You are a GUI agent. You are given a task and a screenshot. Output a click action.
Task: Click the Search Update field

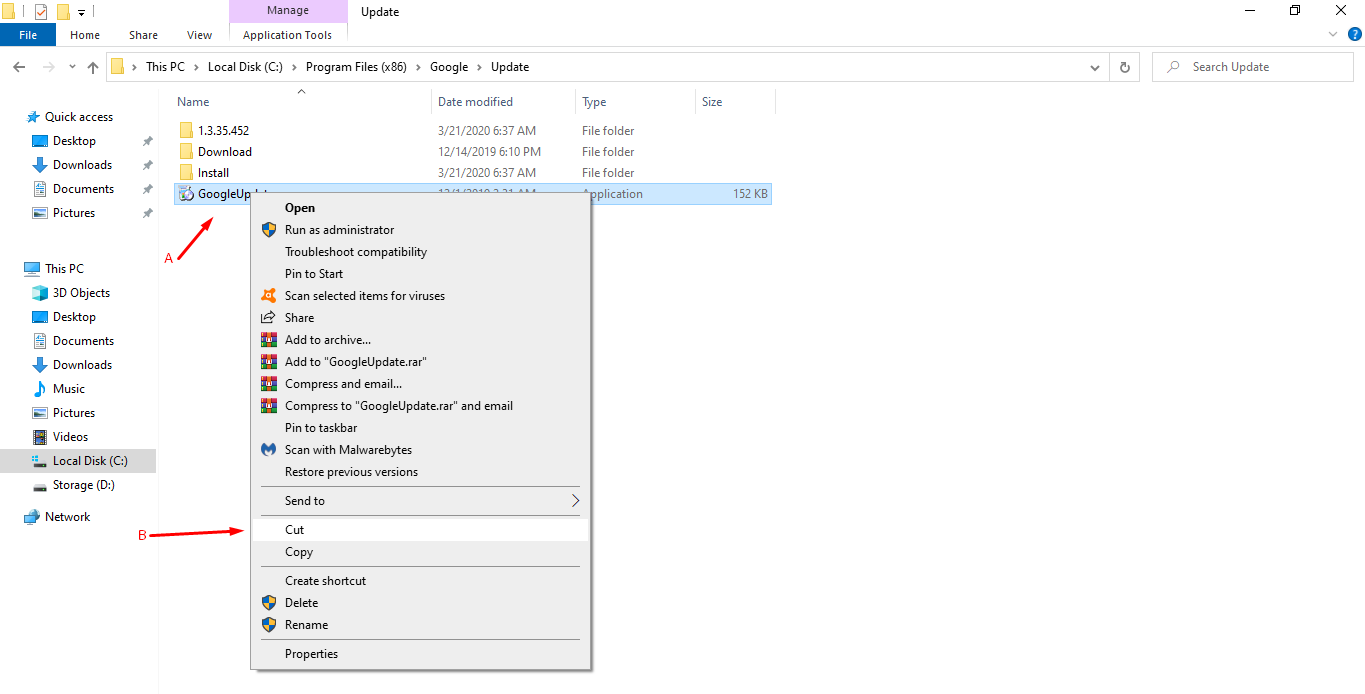(x=1252, y=67)
